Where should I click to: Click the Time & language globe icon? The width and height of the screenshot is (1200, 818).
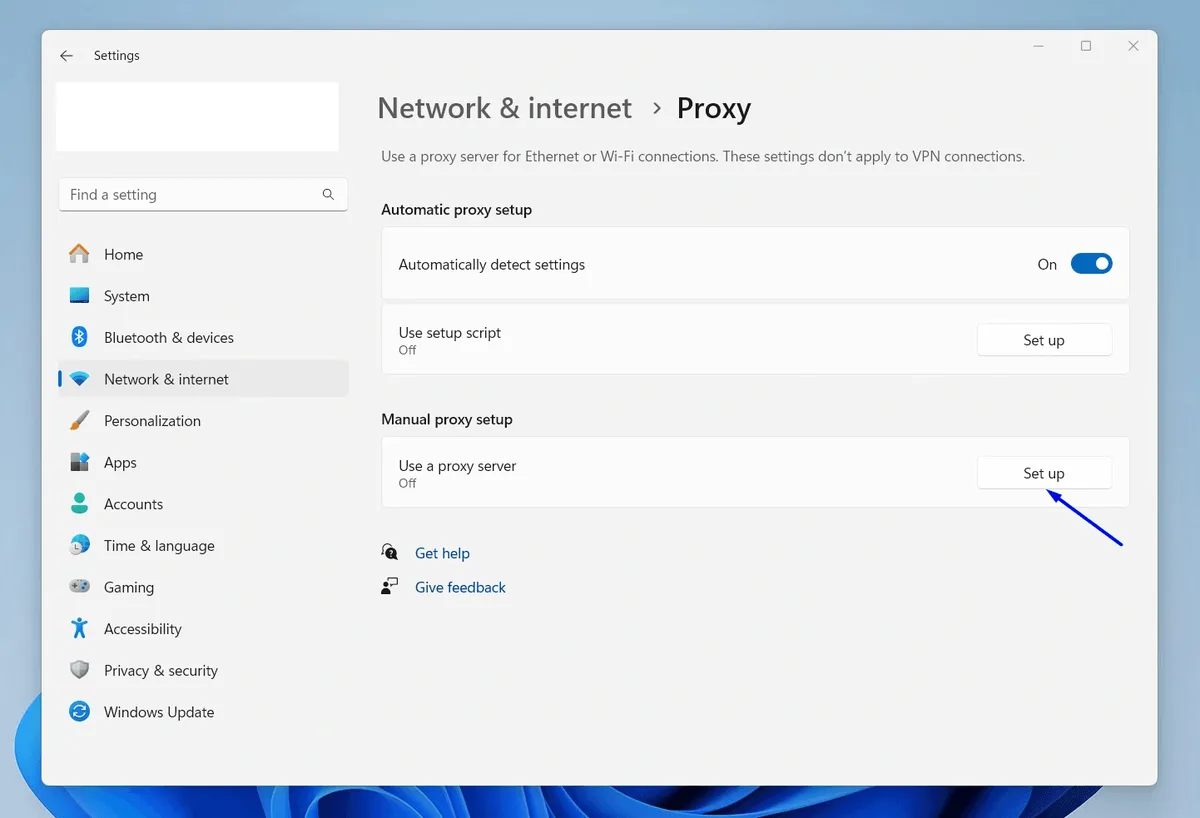click(79, 546)
